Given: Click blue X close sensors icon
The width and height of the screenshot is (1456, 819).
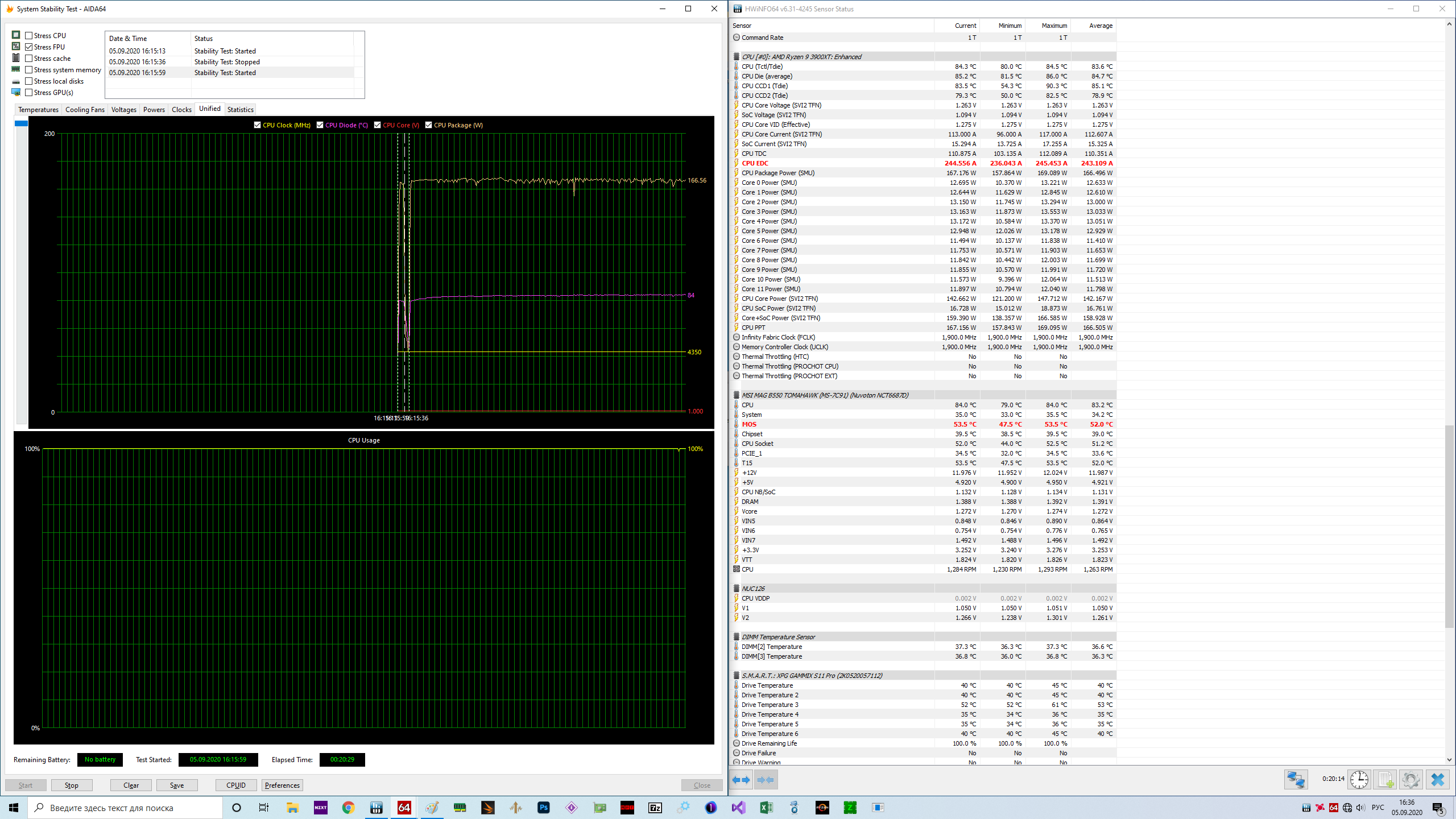Looking at the screenshot, I should (1437, 779).
